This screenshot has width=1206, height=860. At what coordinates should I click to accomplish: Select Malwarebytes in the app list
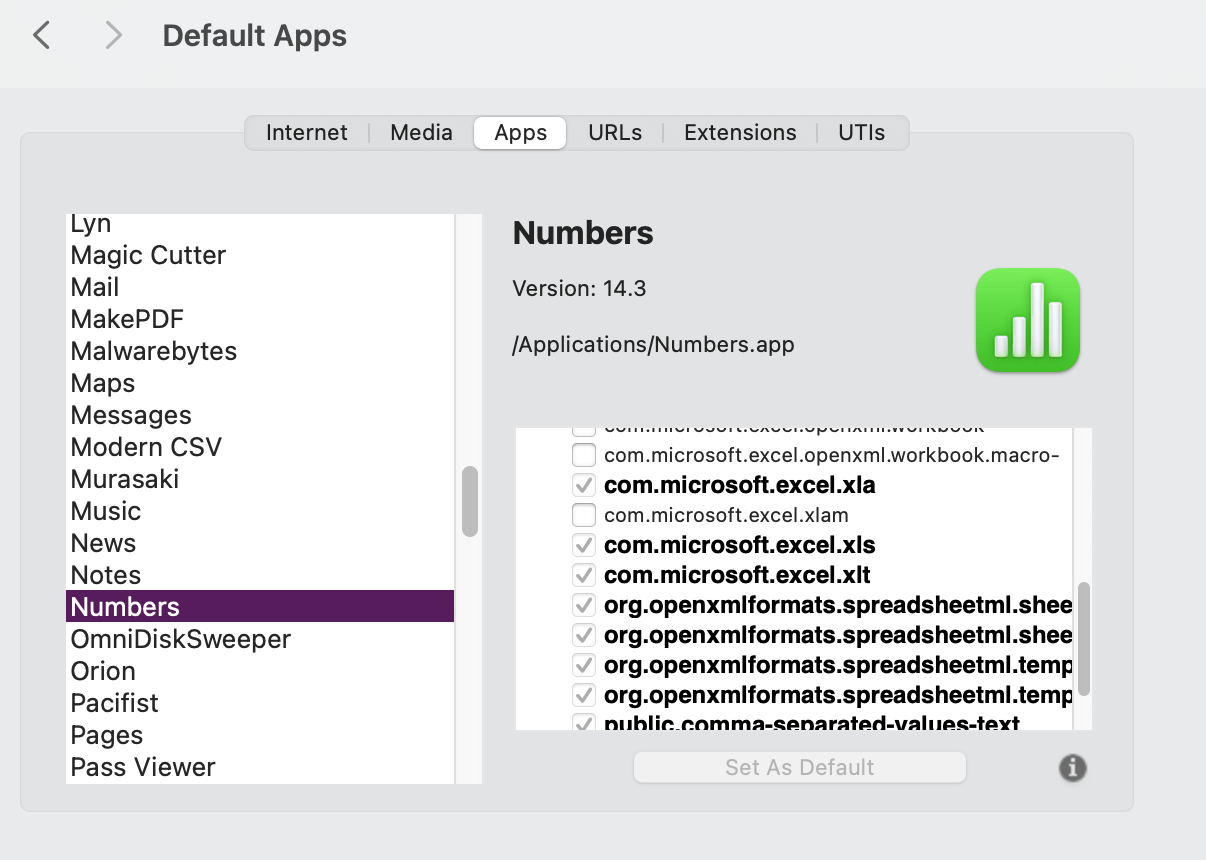(x=260, y=351)
